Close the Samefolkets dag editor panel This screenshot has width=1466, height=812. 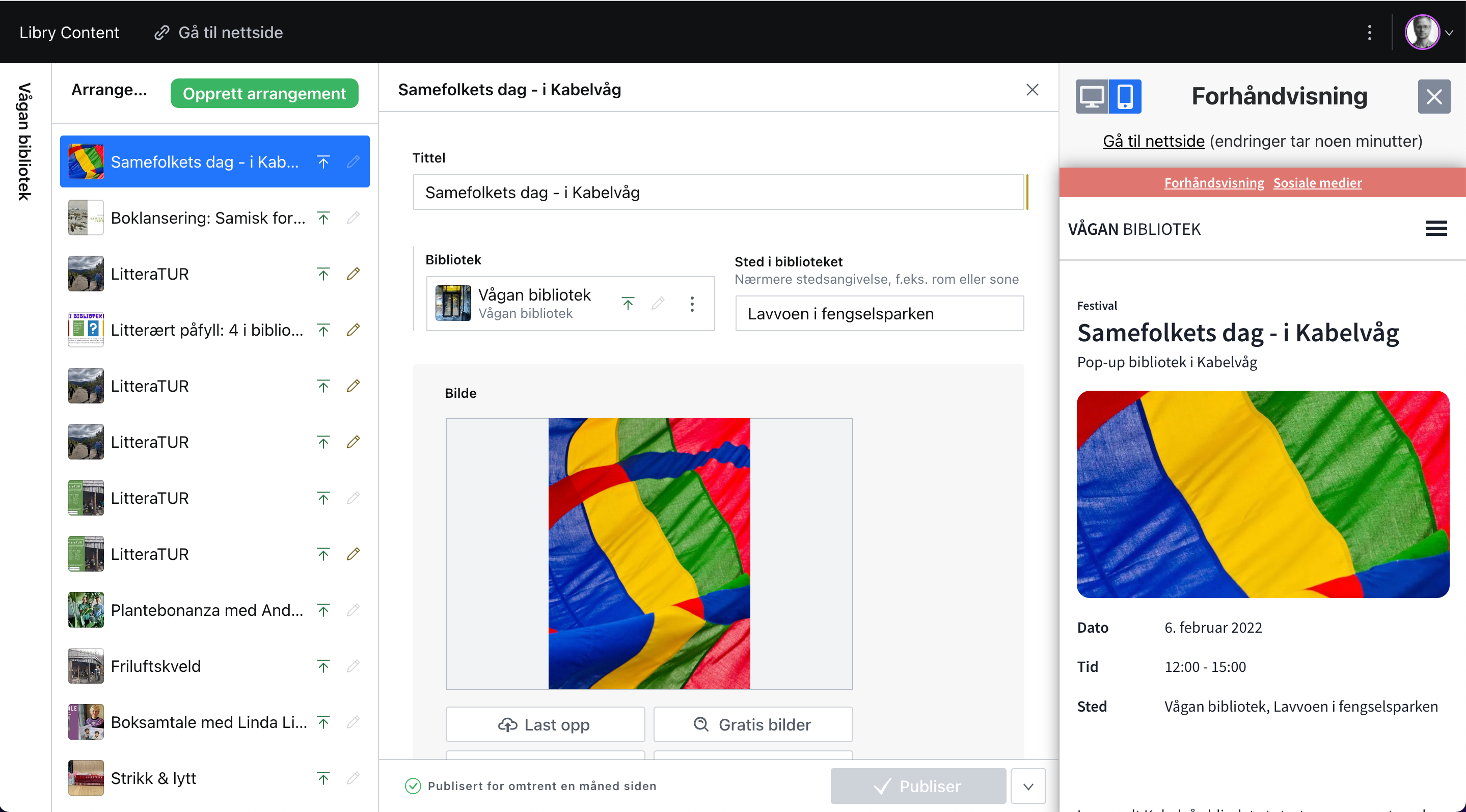coord(1032,90)
